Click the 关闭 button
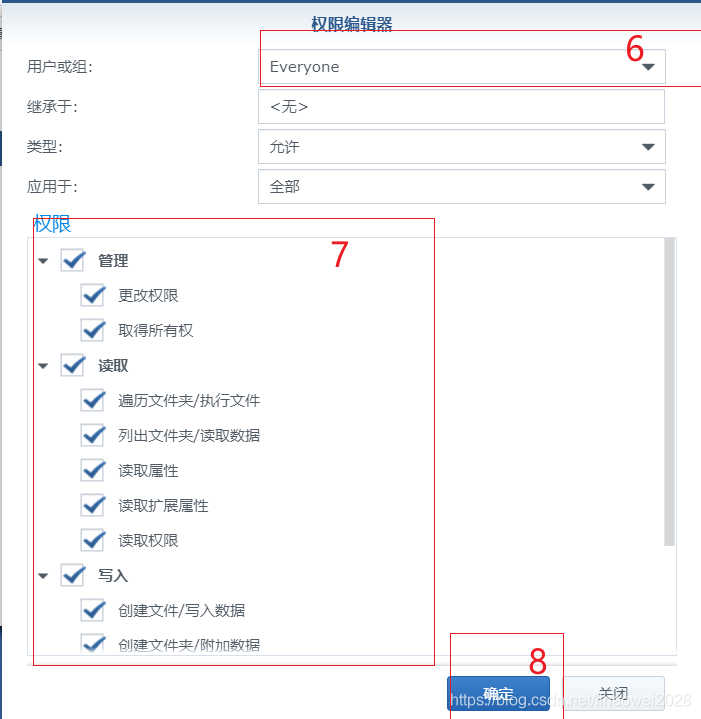This screenshot has height=719, width=701. (613, 693)
